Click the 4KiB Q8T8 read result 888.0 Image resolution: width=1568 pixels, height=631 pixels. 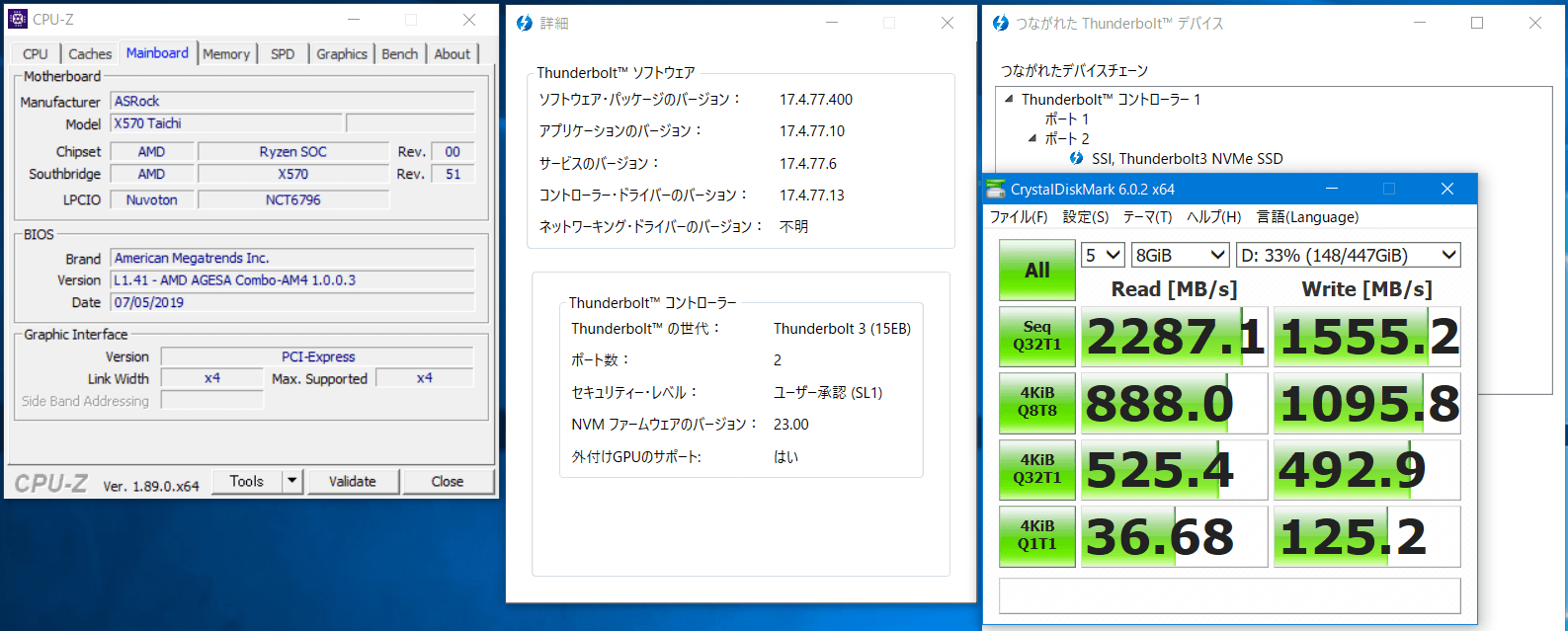coord(1174,403)
